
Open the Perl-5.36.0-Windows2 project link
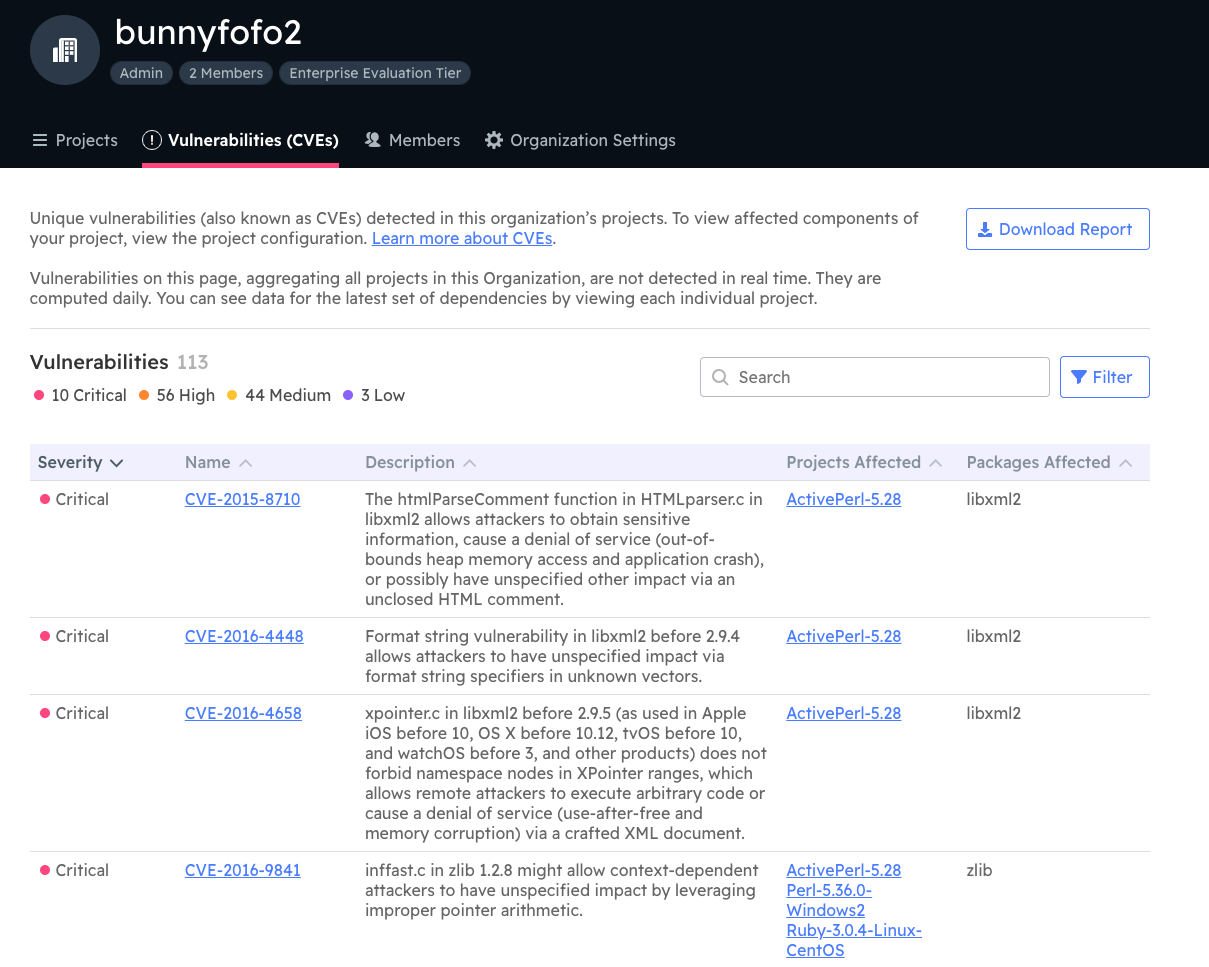pos(829,900)
